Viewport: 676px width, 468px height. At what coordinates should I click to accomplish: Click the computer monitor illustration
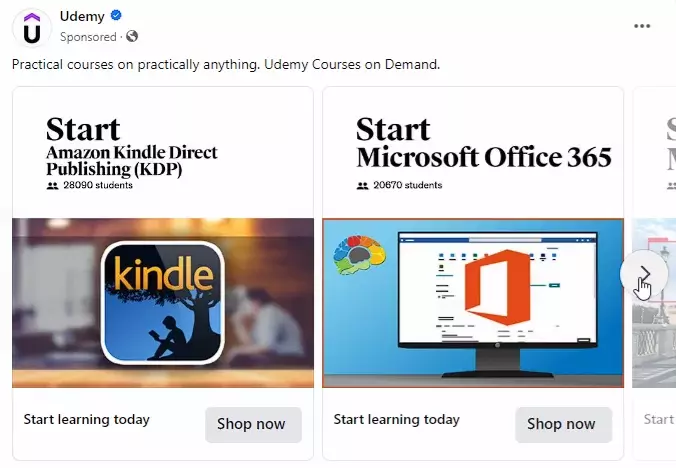498,305
